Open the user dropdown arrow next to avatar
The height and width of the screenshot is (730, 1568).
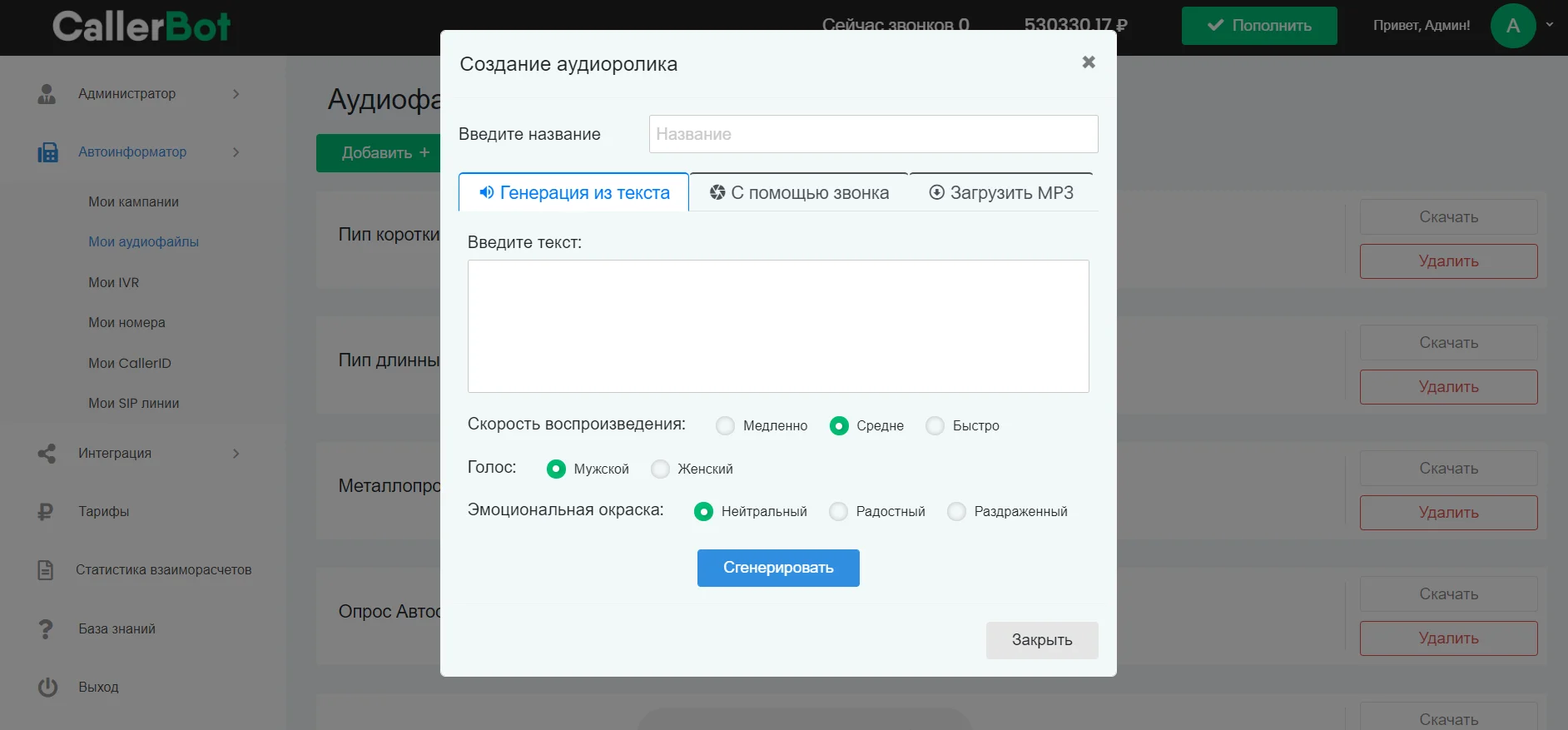click(1550, 25)
